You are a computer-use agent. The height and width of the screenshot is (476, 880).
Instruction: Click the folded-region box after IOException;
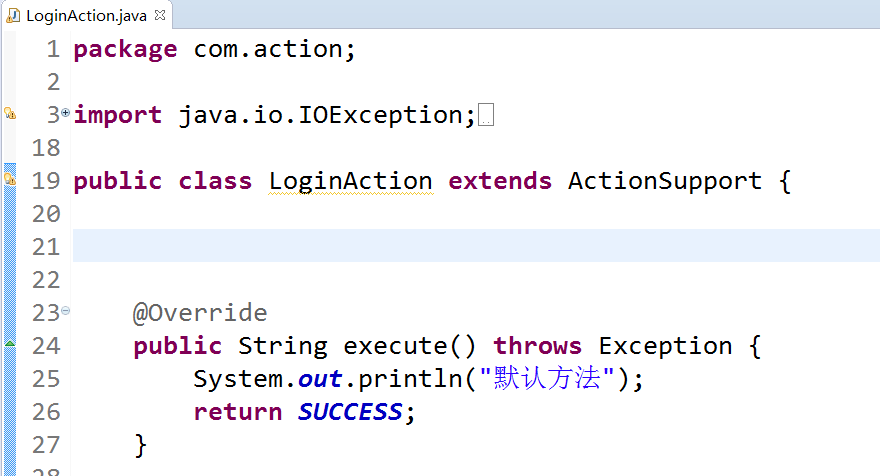pyautogui.click(x=486, y=115)
